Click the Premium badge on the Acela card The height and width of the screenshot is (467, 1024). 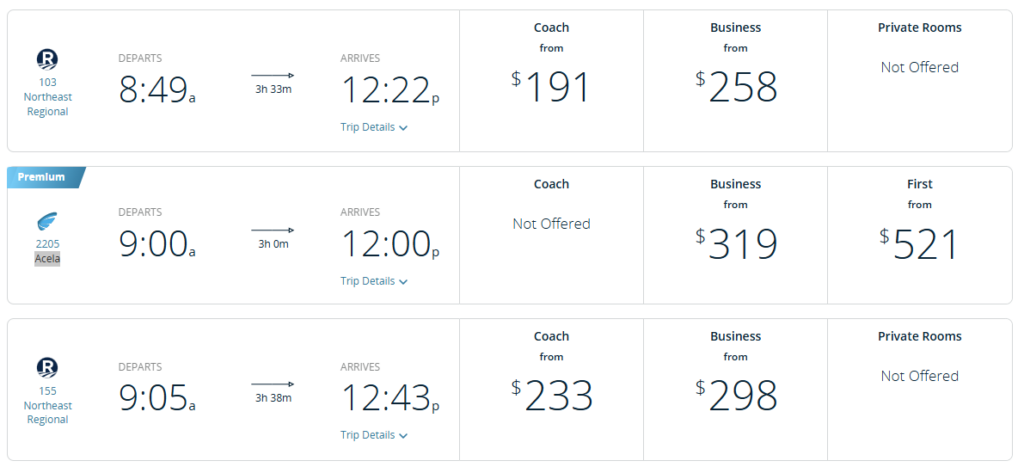pos(44,178)
